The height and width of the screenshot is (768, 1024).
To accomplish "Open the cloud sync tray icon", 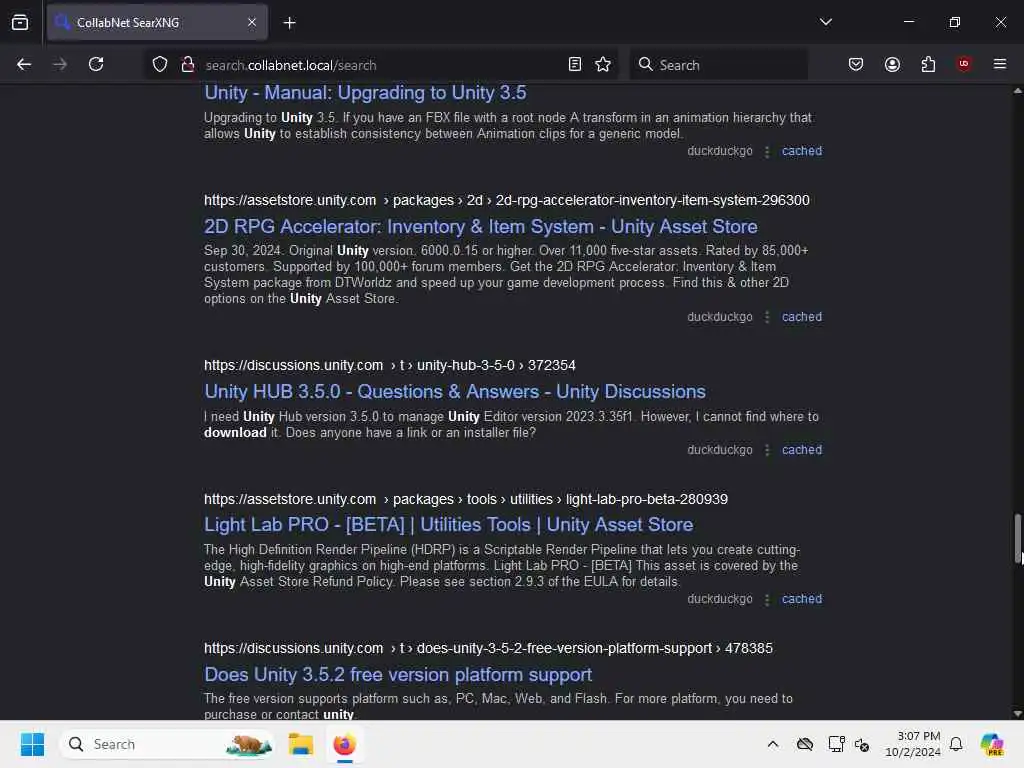I will point(805,744).
